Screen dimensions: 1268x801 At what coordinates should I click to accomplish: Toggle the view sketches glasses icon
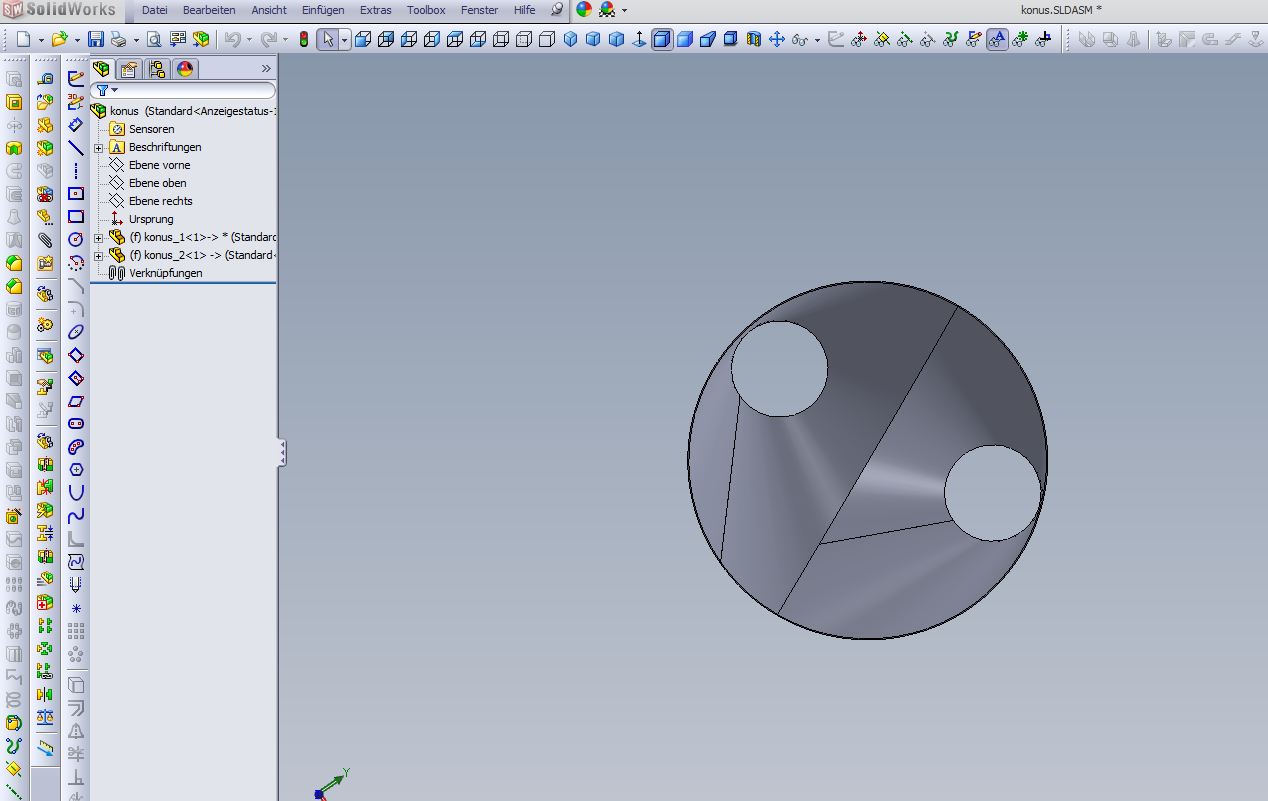click(974, 40)
